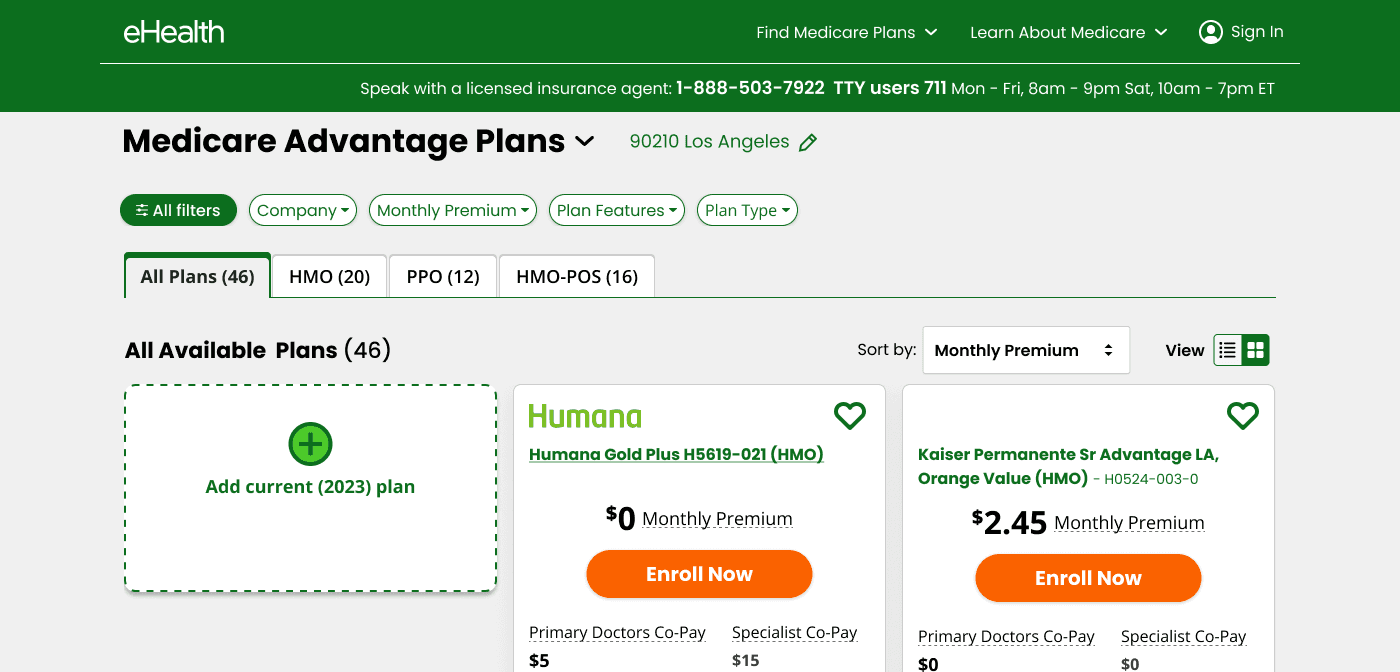1400x672 pixels.
Task: Open the Sort by Monthly Premium select
Action: click(x=1026, y=350)
